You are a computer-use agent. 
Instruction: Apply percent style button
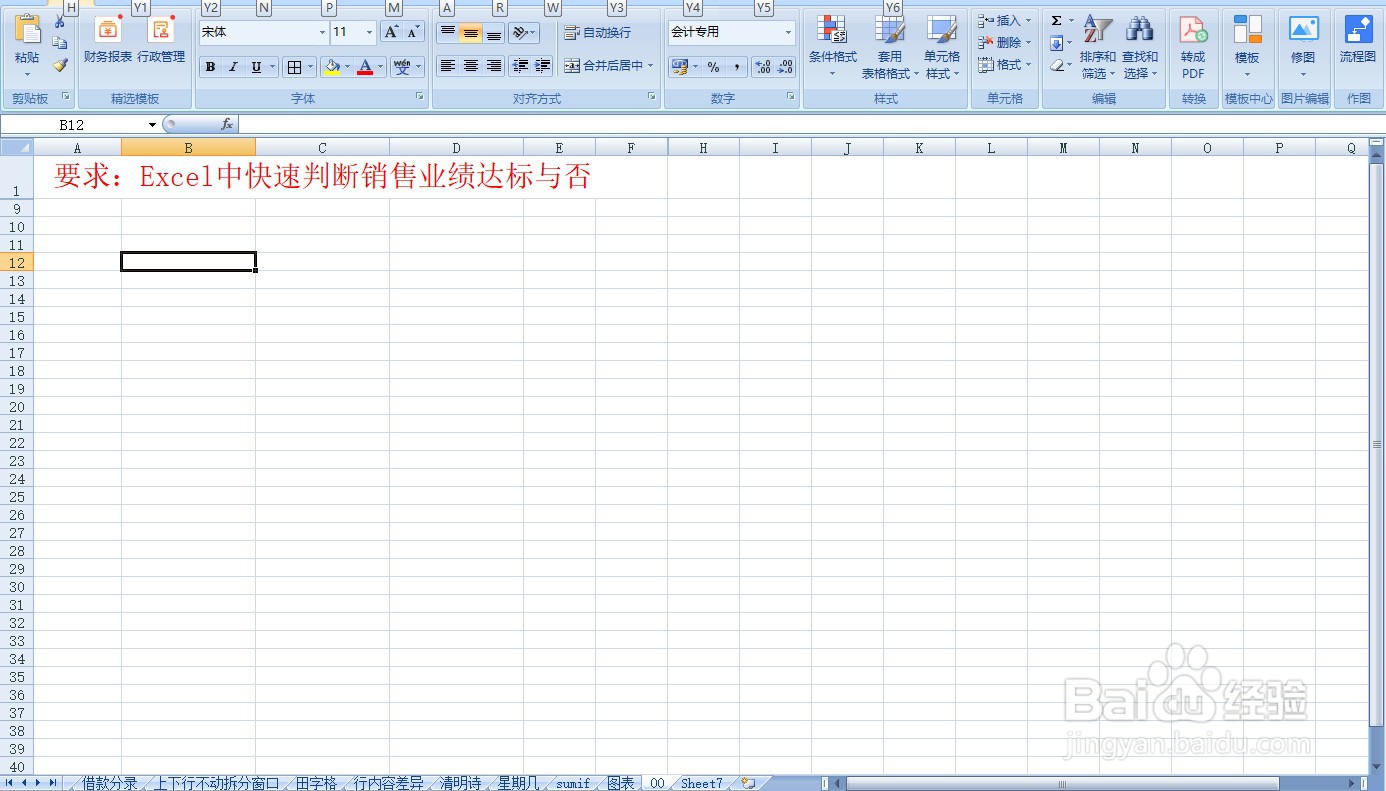click(x=713, y=67)
